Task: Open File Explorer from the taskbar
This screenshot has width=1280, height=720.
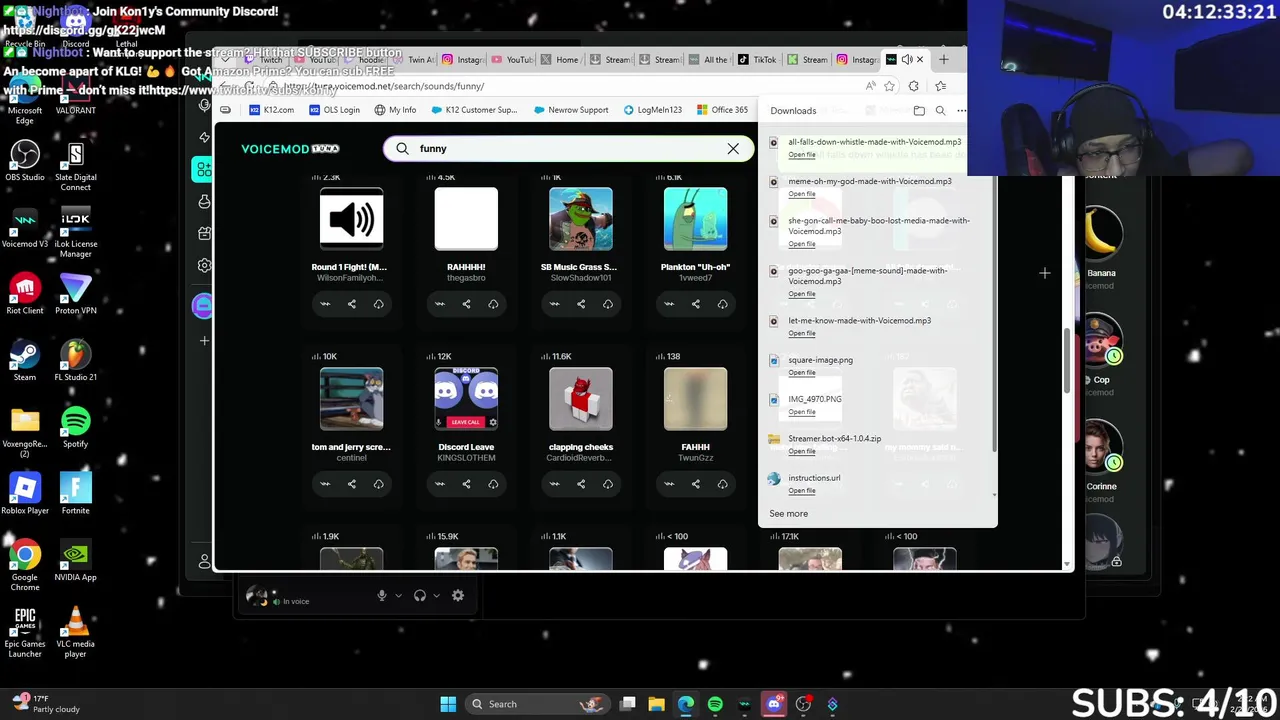Action: click(656, 704)
